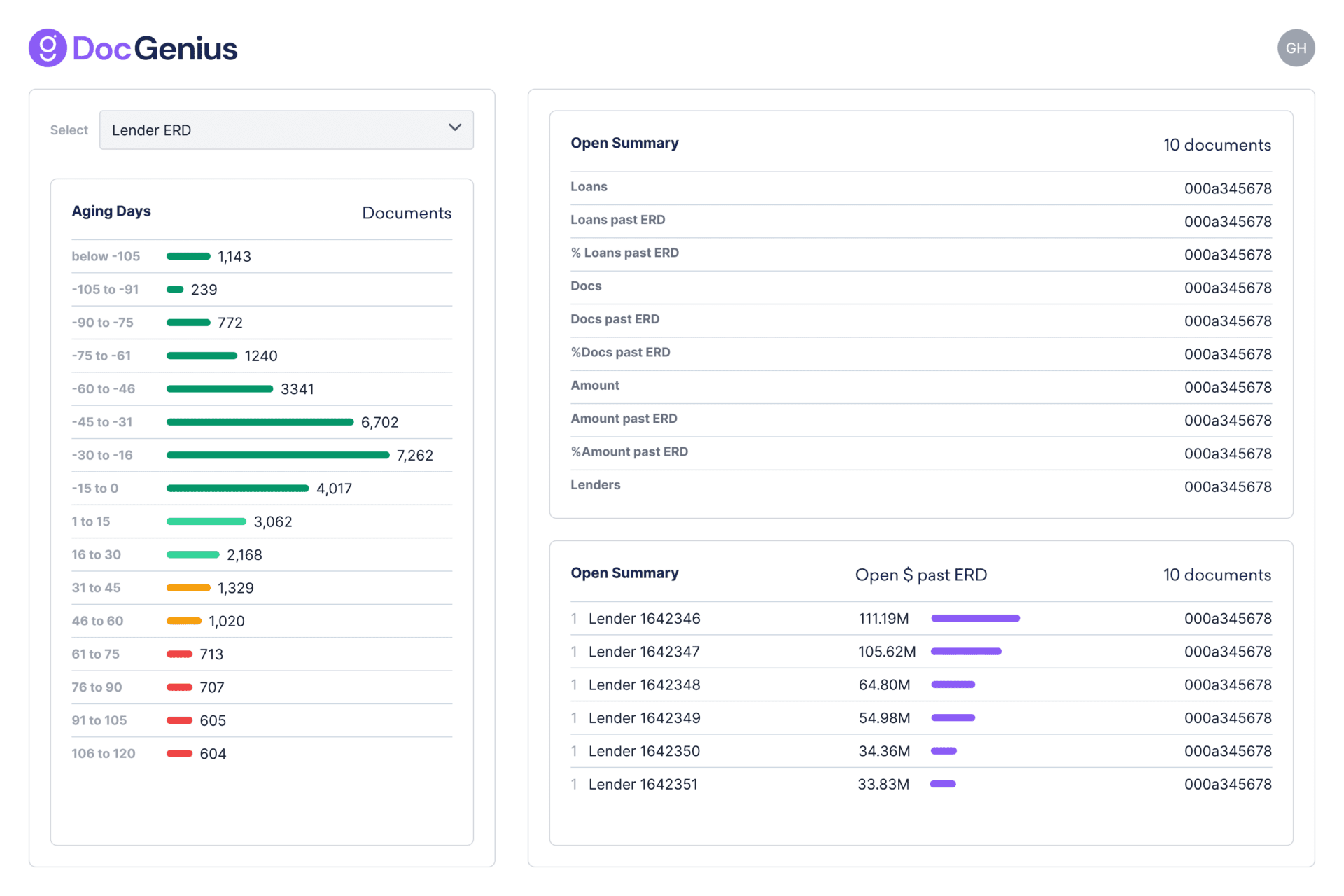Select the %Docs past ERD value
This screenshot has height=896, width=1344.
(1228, 353)
